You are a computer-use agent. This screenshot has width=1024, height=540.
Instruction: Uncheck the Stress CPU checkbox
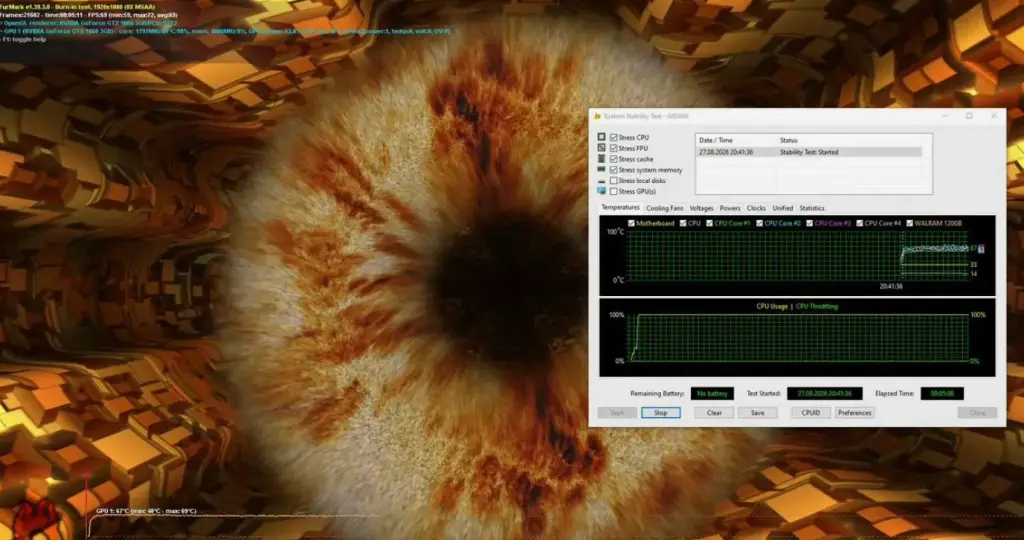click(613, 138)
